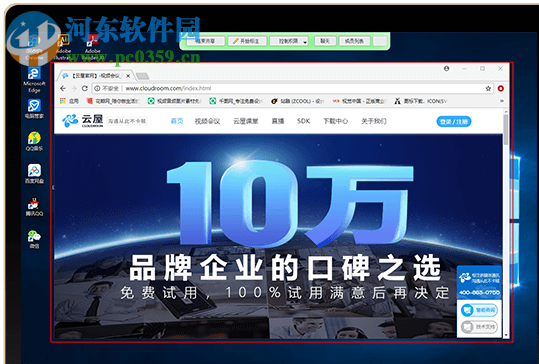This screenshot has width=539, height=364.
Task: Select the 下载中心 nav item
Action: click(x=336, y=121)
